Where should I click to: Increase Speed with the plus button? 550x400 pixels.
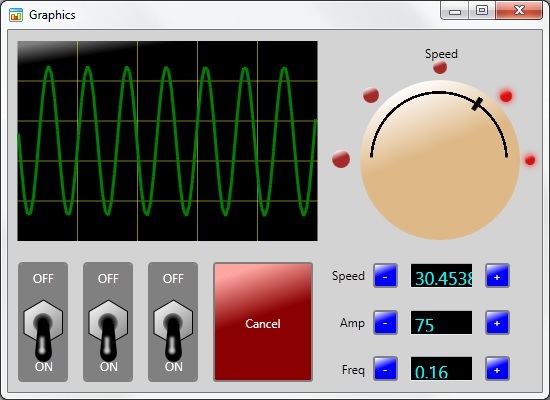(x=497, y=276)
